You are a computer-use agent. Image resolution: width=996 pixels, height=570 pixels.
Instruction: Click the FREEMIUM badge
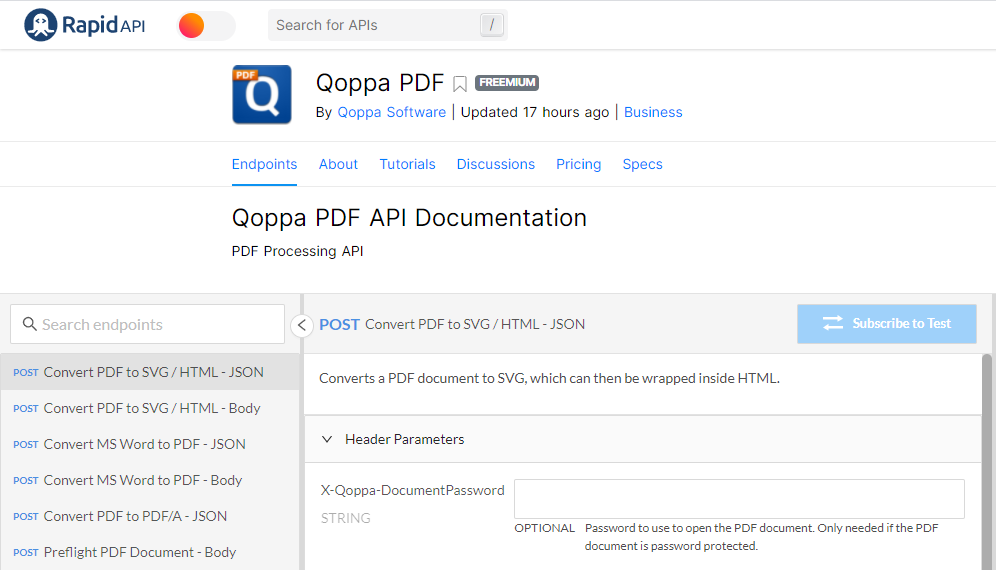[x=507, y=83]
